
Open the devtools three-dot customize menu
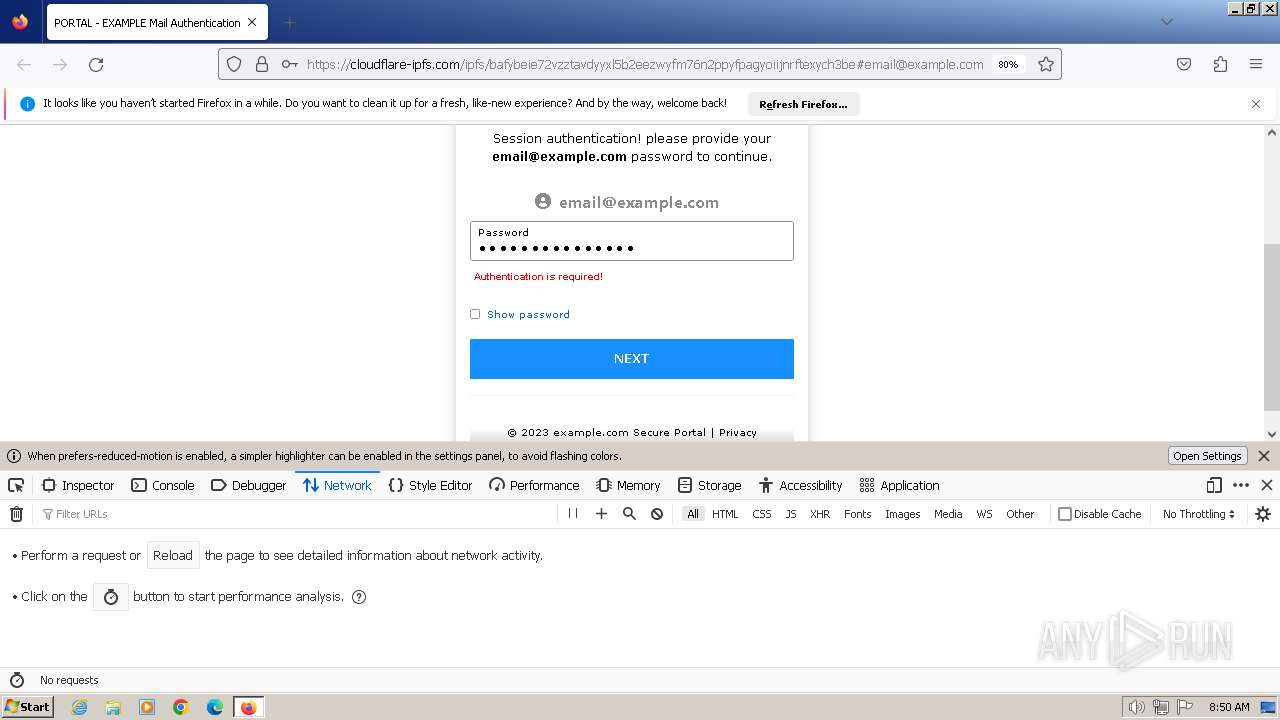(1241, 485)
